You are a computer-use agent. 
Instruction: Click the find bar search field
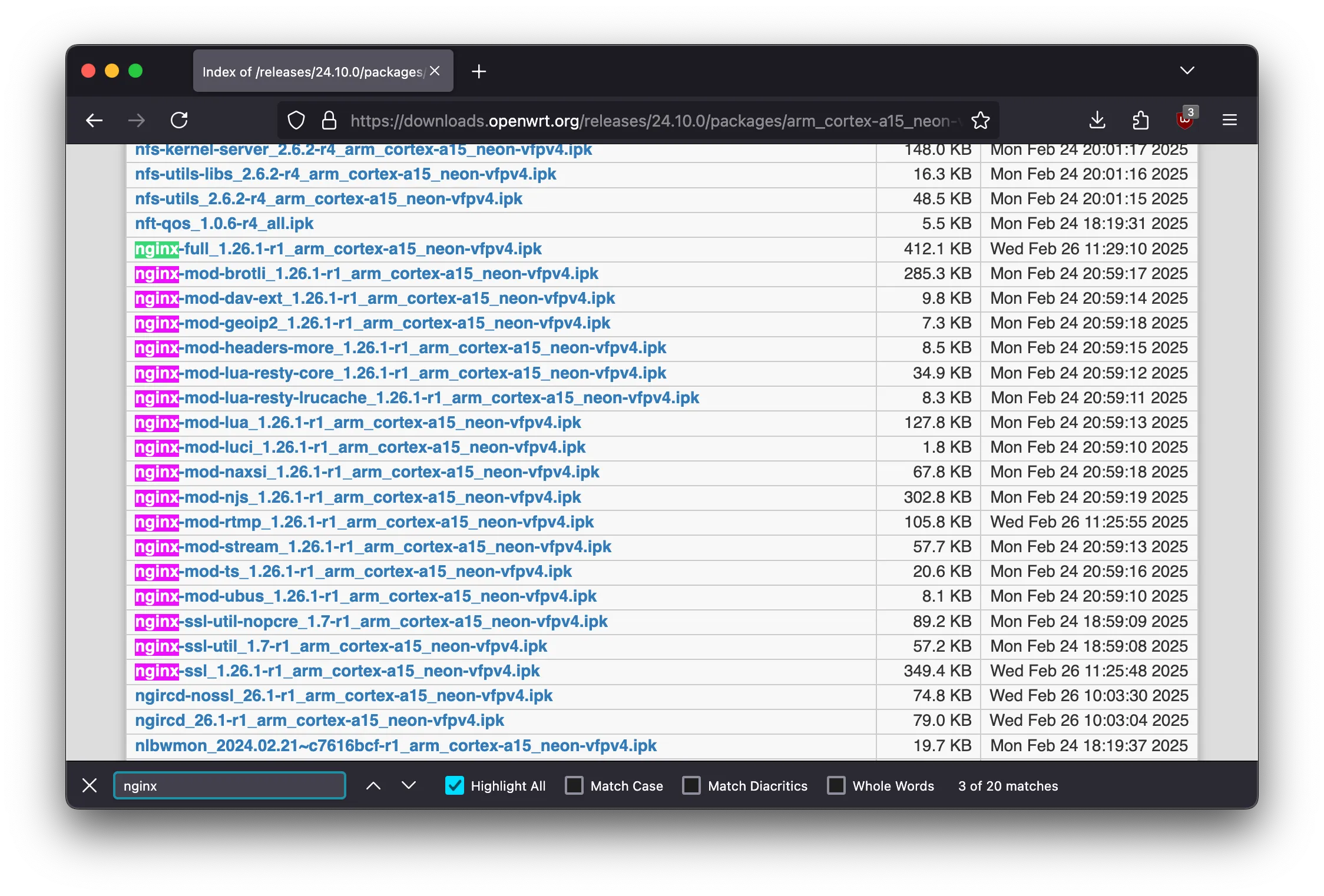pos(230,786)
